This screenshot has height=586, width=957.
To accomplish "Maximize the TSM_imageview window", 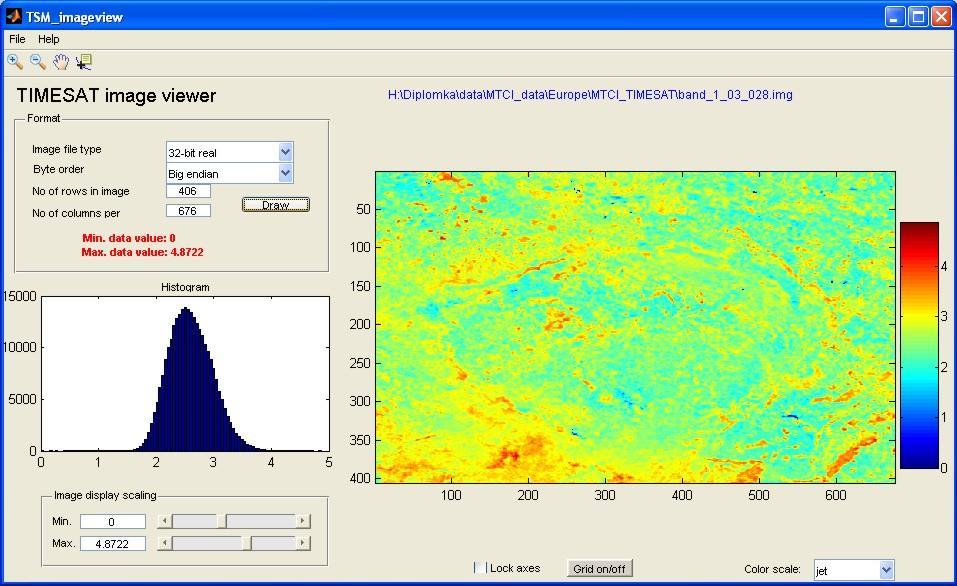I will (x=918, y=16).
